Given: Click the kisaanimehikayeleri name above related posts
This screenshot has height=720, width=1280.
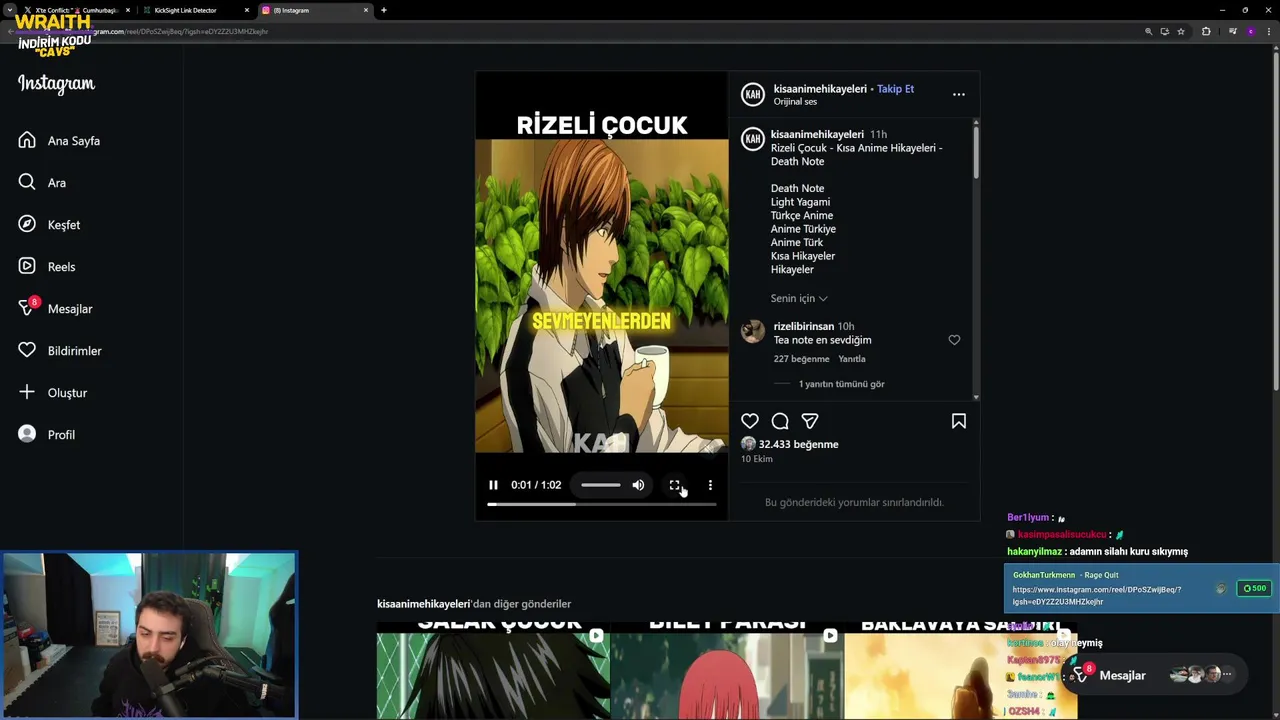Looking at the screenshot, I should [423, 604].
